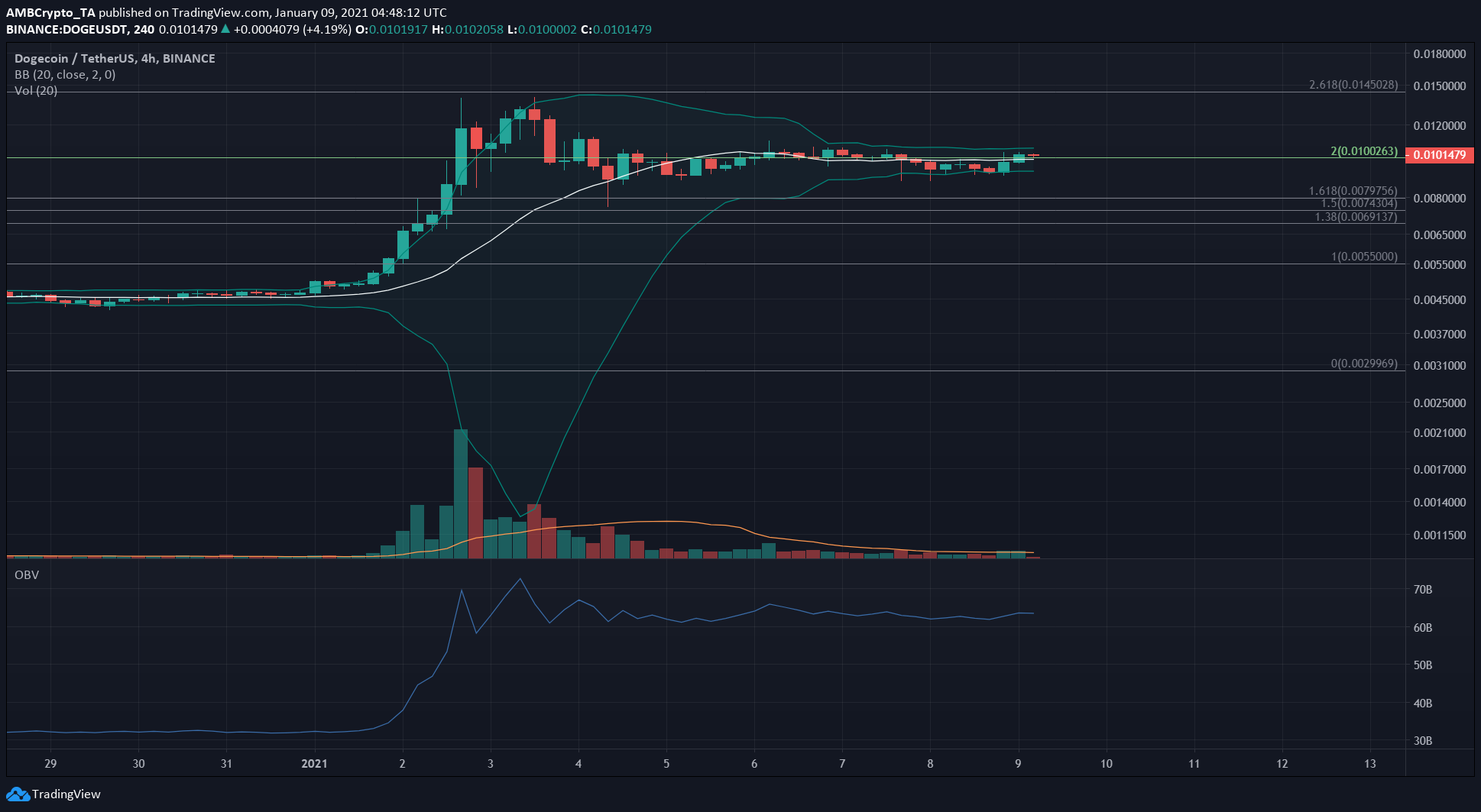The width and height of the screenshot is (1481, 812).
Task: Click the 0.0045000 price axis label
Action: [x=1440, y=300]
